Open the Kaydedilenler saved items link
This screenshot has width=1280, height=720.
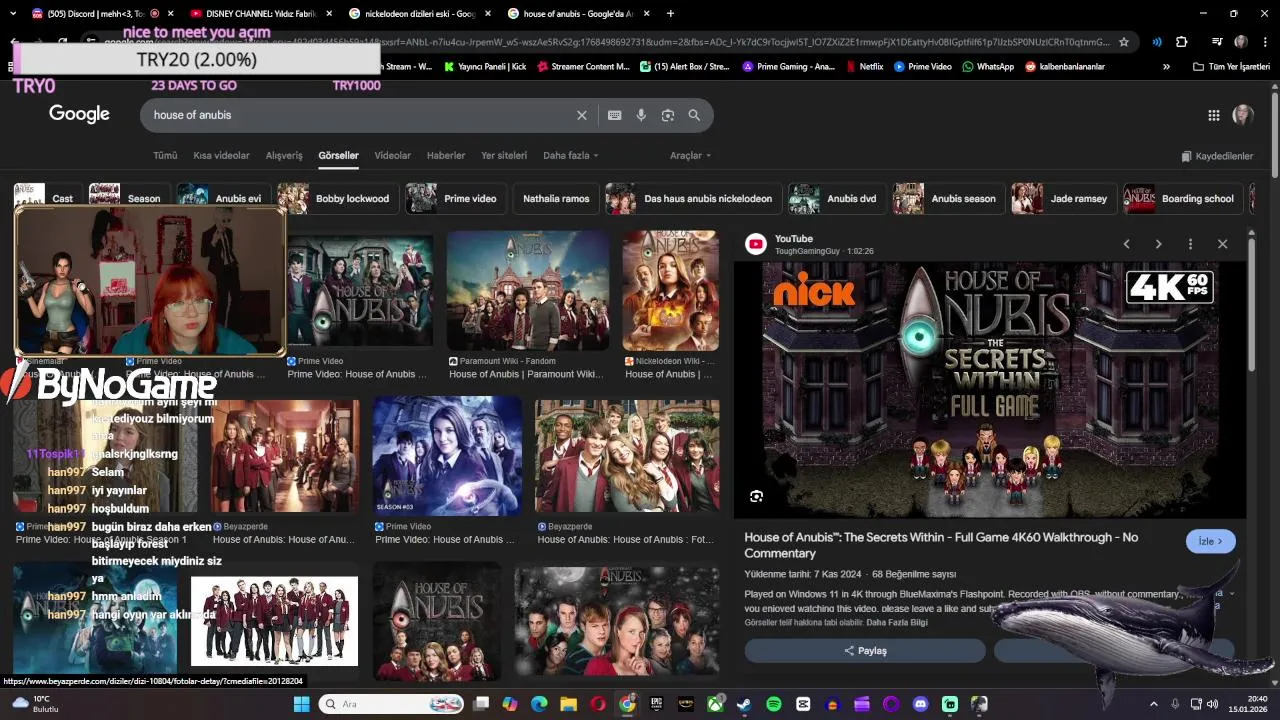1217,156
